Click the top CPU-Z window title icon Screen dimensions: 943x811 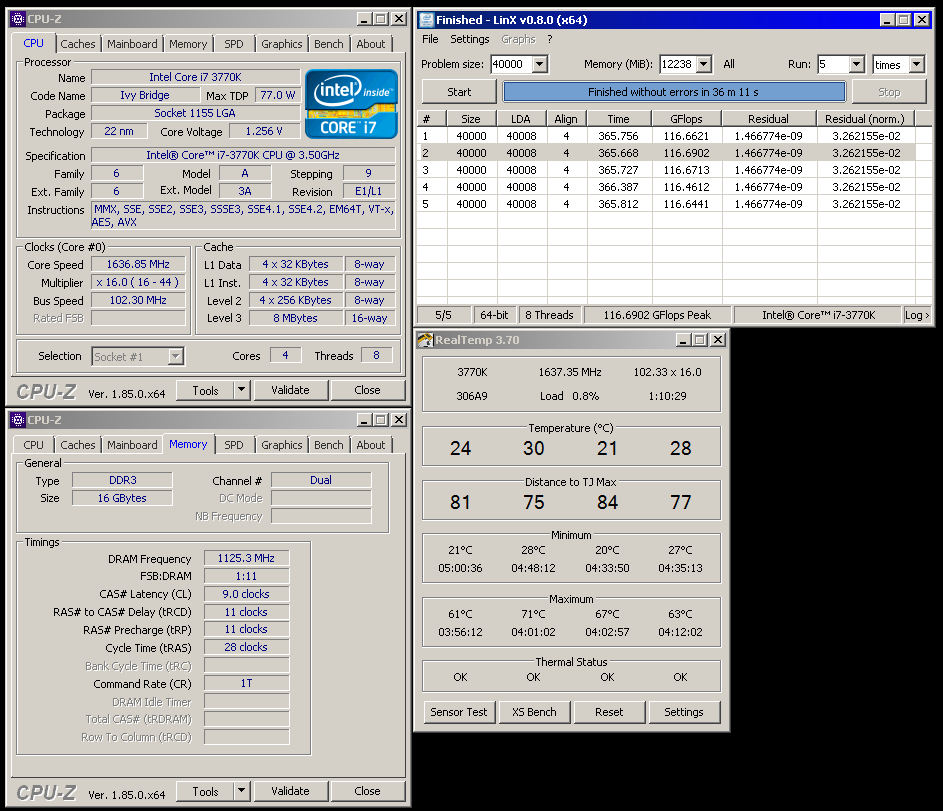coord(18,19)
